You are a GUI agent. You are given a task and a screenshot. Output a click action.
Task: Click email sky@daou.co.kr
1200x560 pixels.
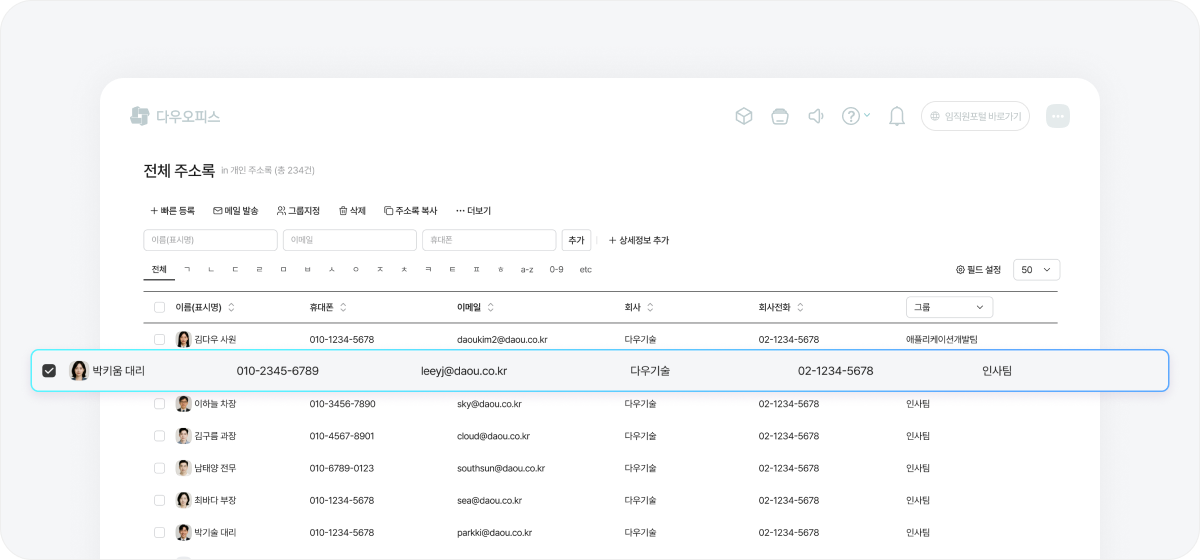click(490, 404)
